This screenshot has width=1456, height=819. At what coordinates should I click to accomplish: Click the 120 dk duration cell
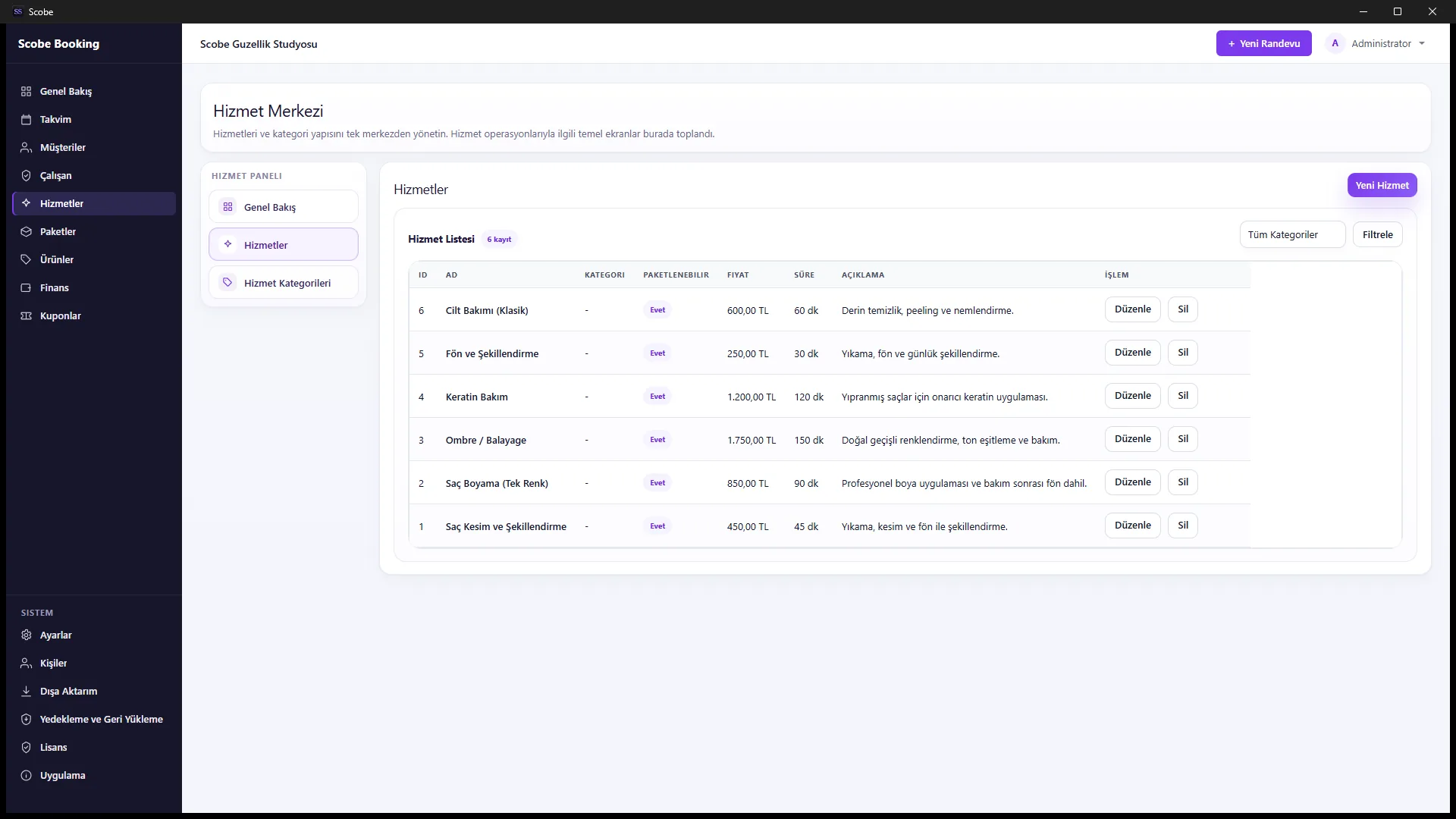point(808,397)
